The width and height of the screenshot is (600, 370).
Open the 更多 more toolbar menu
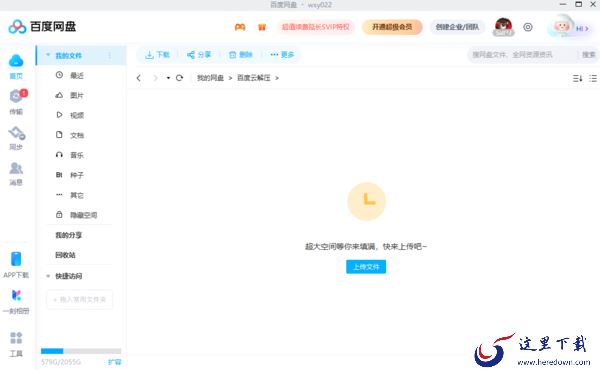click(x=282, y=55)
